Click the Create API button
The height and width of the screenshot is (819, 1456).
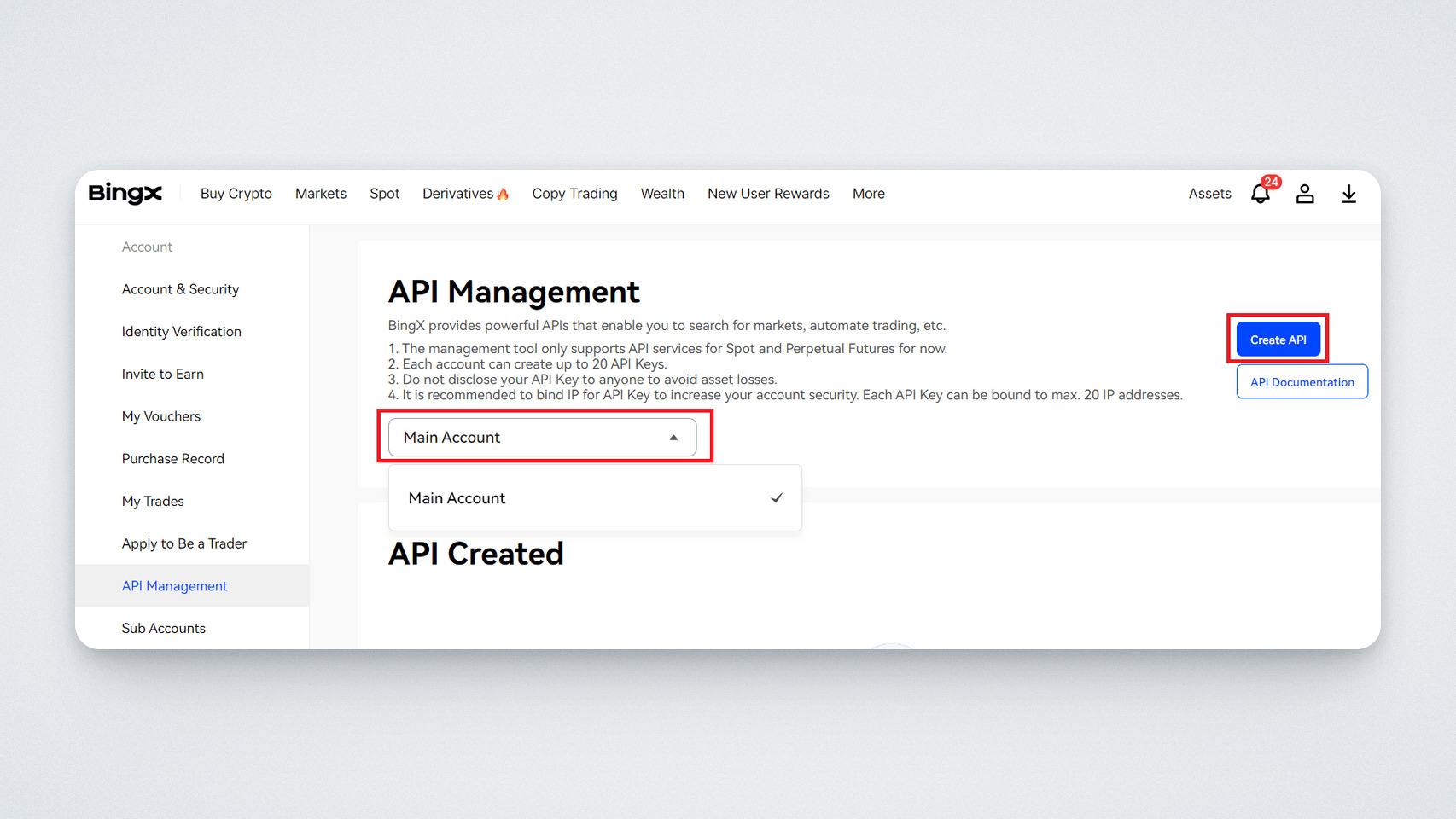[x=1278, y=340]
